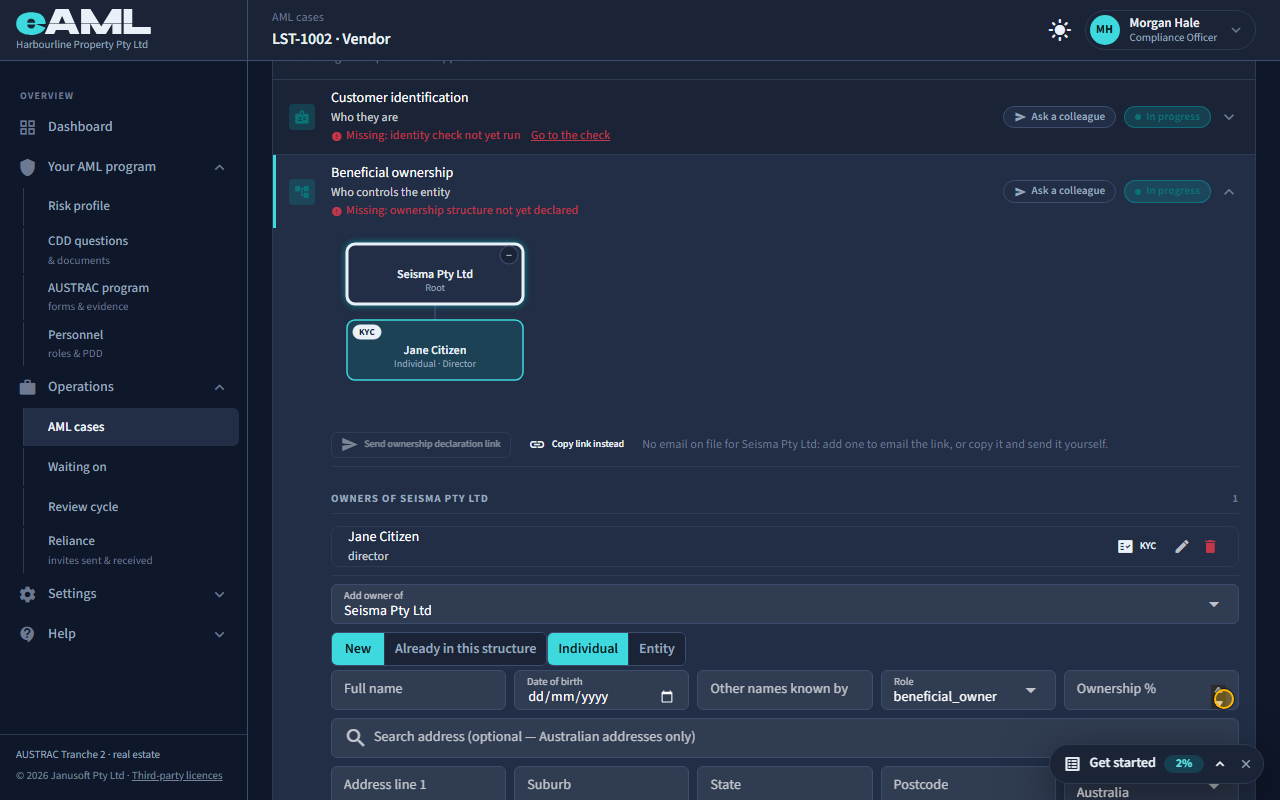Open the Role beneficial_owner dropdown
The width and height of the screenshot is (1280, 800).
point(968,690)
